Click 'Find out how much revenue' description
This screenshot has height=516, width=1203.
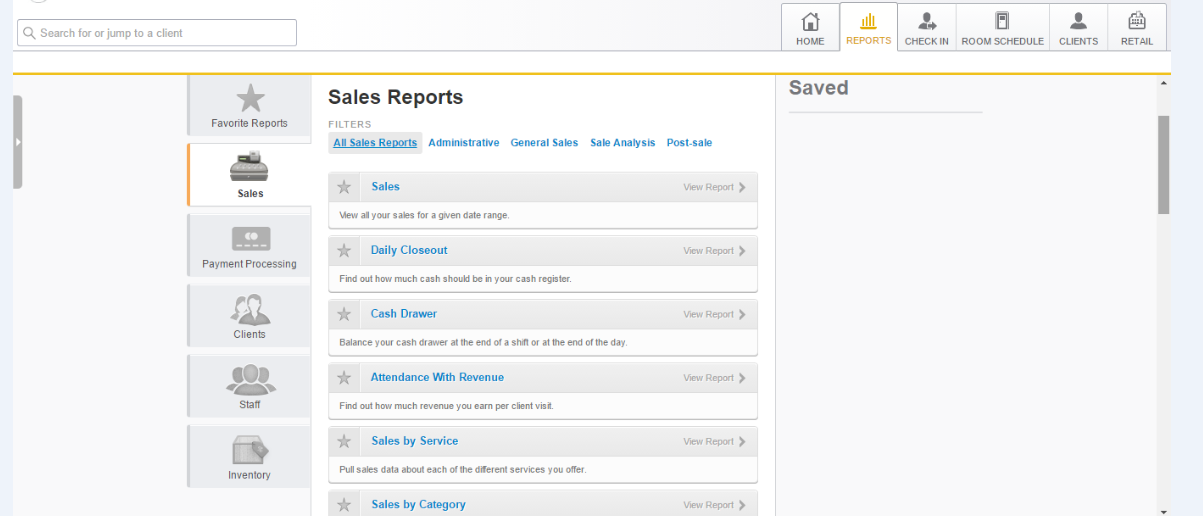point(446,406)
